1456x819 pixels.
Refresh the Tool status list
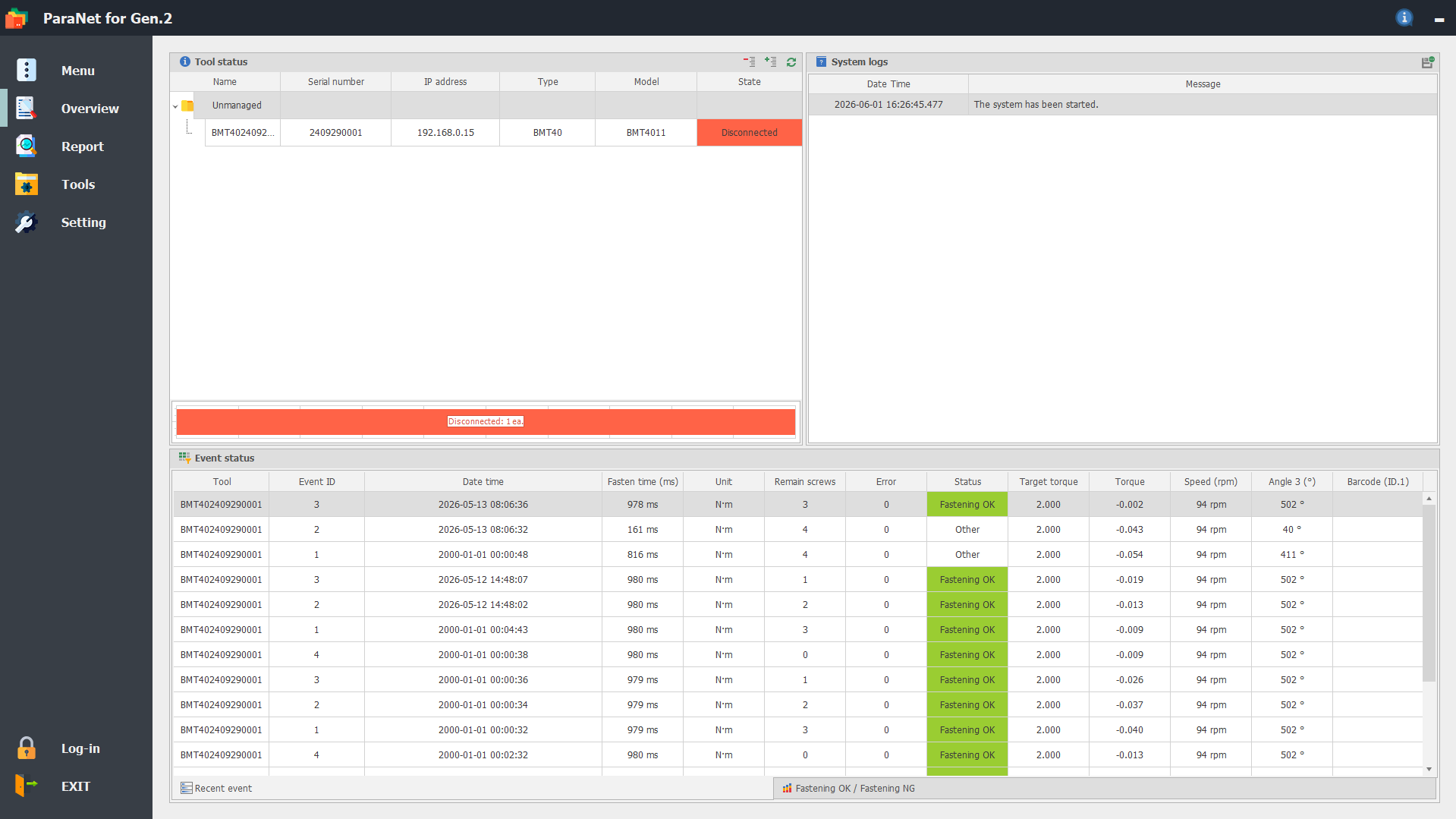click(x=791, y=62)
